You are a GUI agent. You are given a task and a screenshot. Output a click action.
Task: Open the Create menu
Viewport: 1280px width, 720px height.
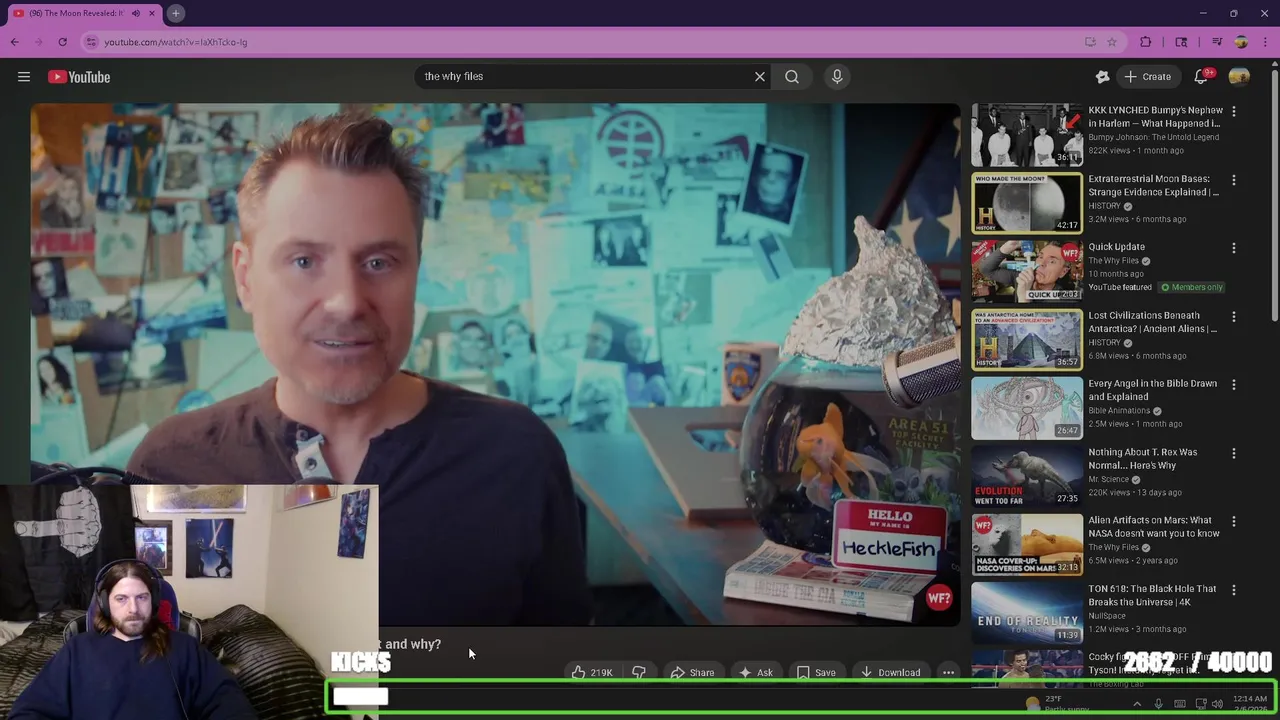tap(1147, 77)
